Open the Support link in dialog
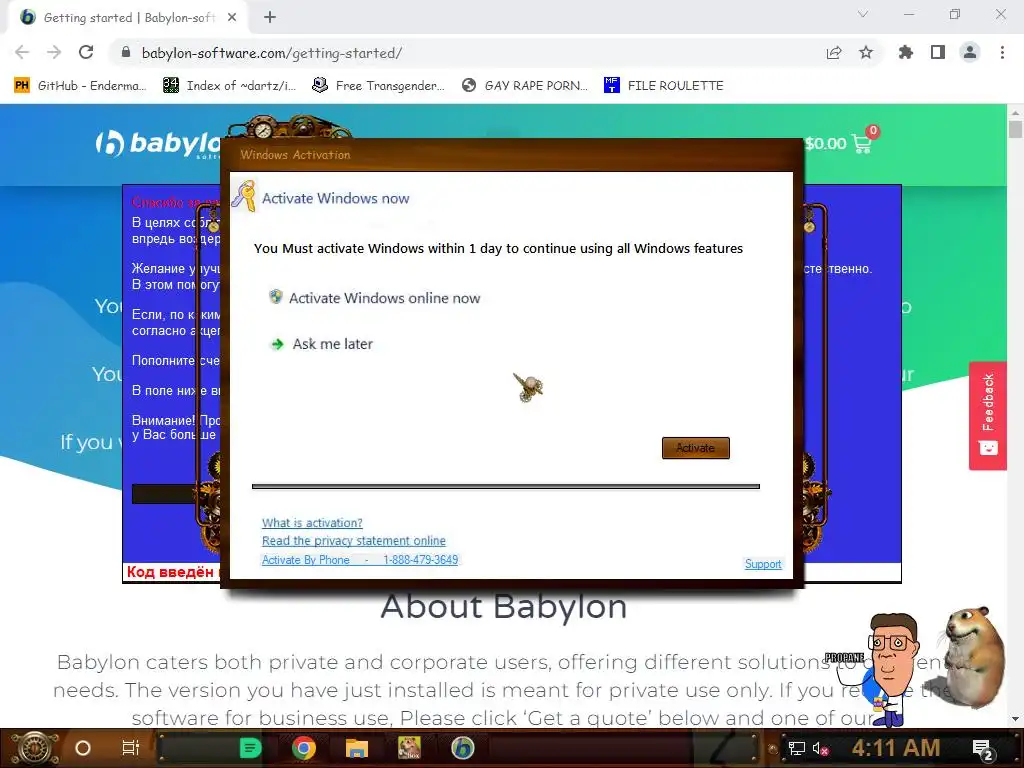The width and height of the screenshot is (1024, 768). (x=763, y=564)
